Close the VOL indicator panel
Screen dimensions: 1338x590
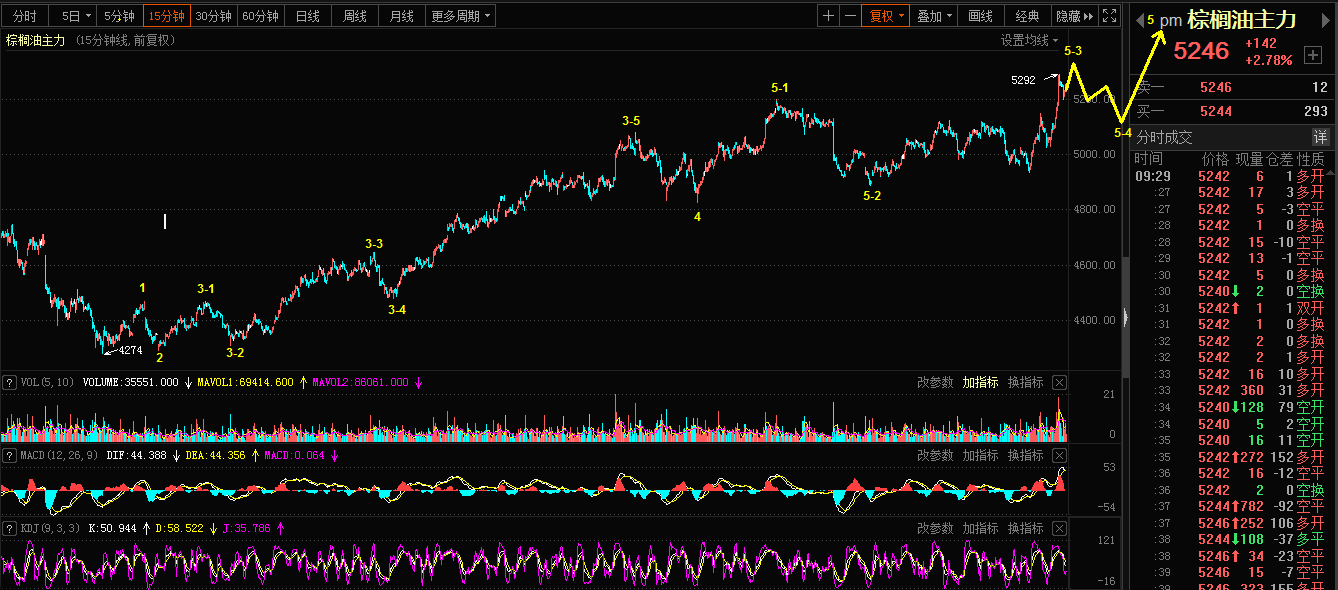(1059, 382)
